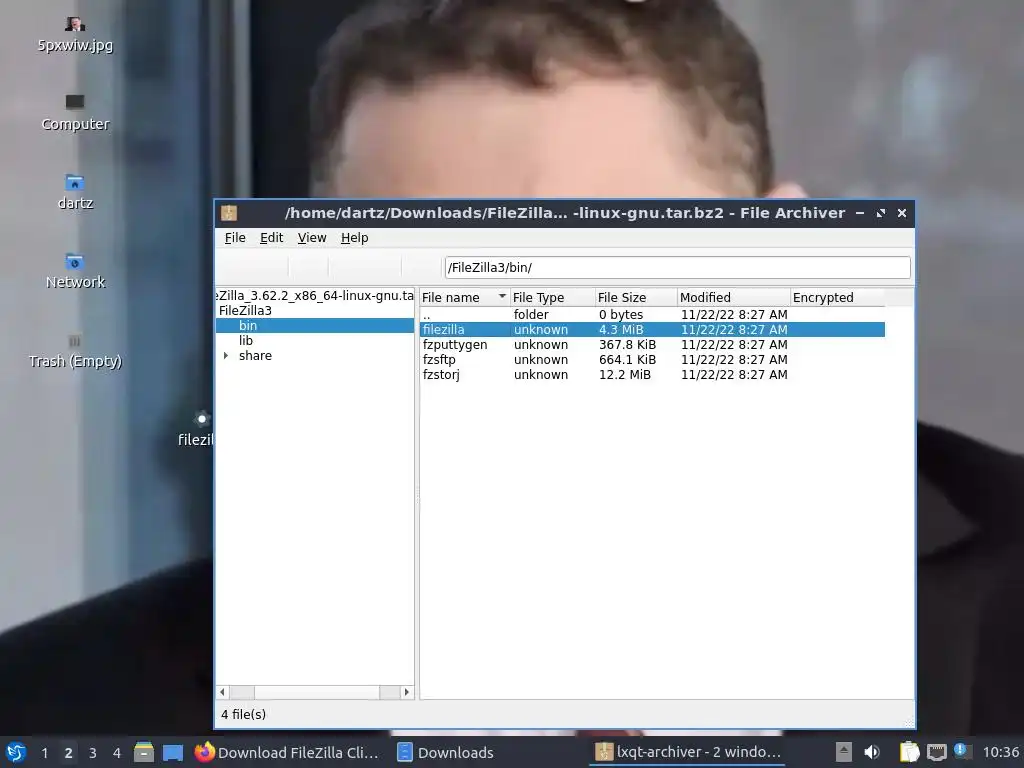Switch to virtual desktop 3
Screen dimensions: 1024x768
click(92, 752)
